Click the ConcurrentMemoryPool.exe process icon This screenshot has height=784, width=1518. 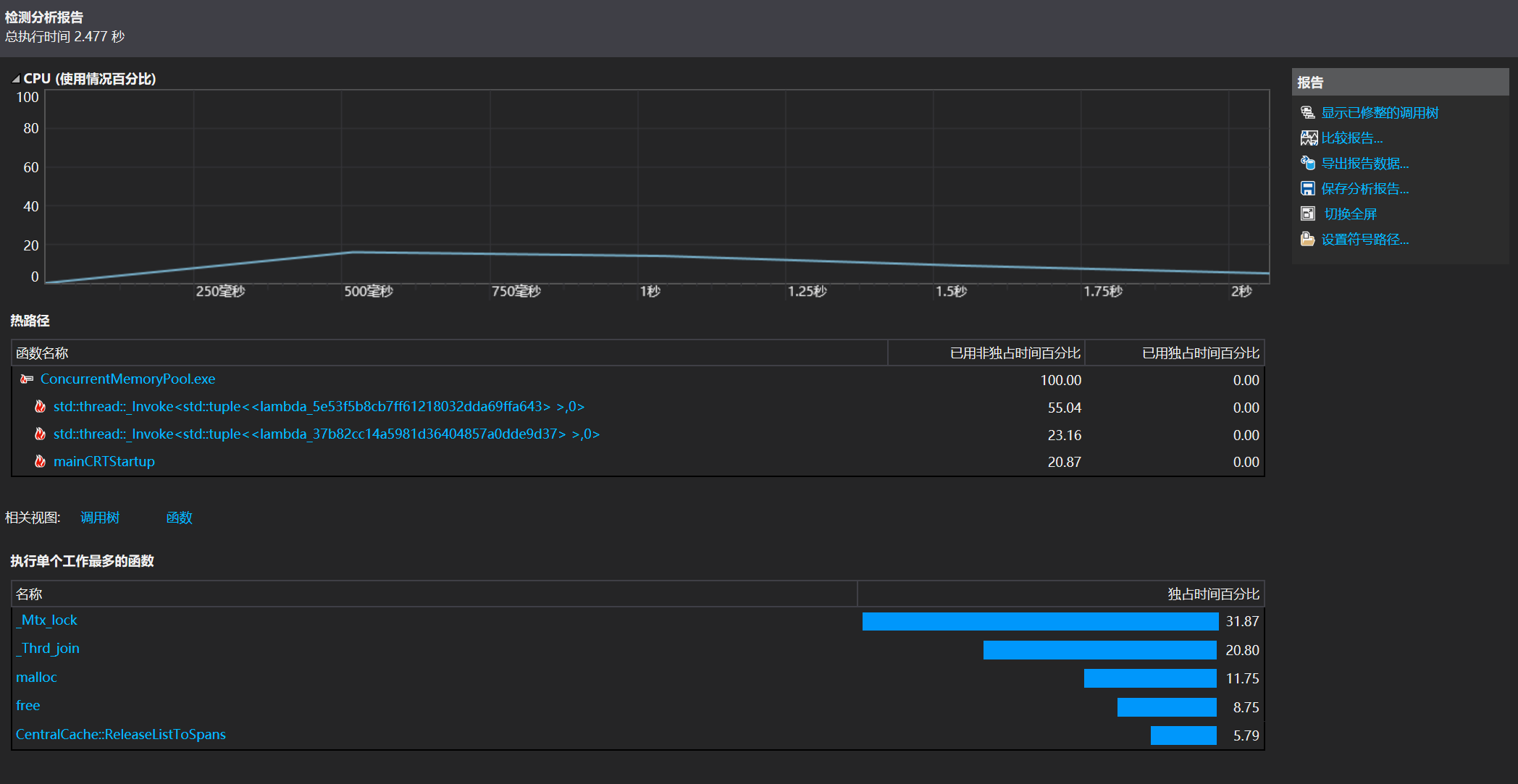(28, 379)
